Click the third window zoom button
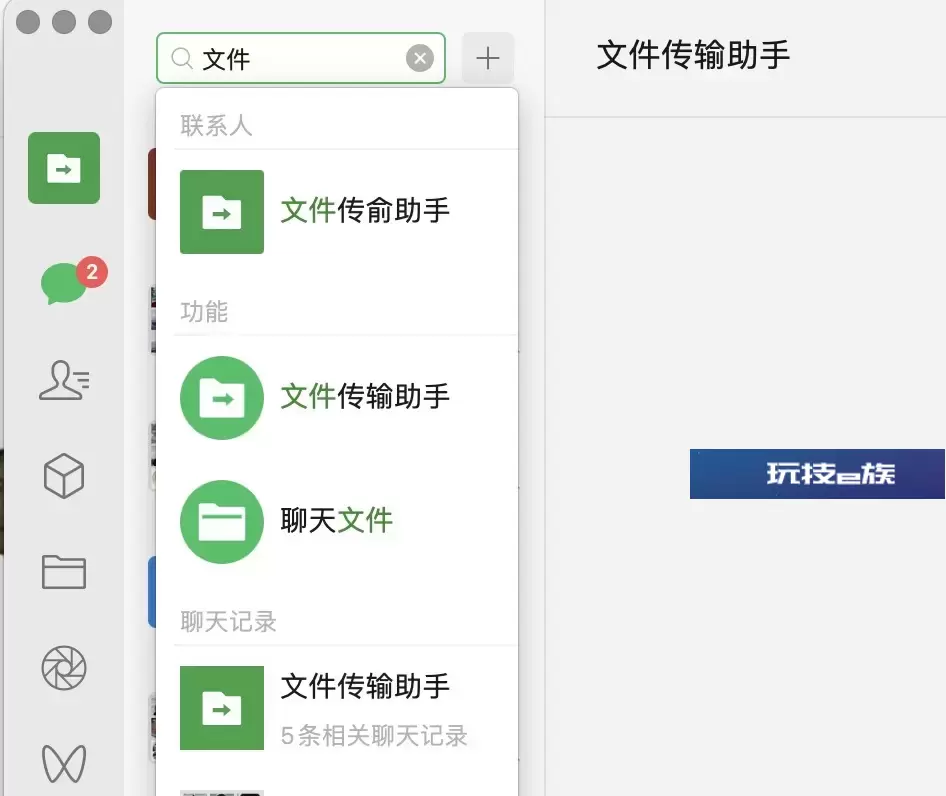 [100, 22]
